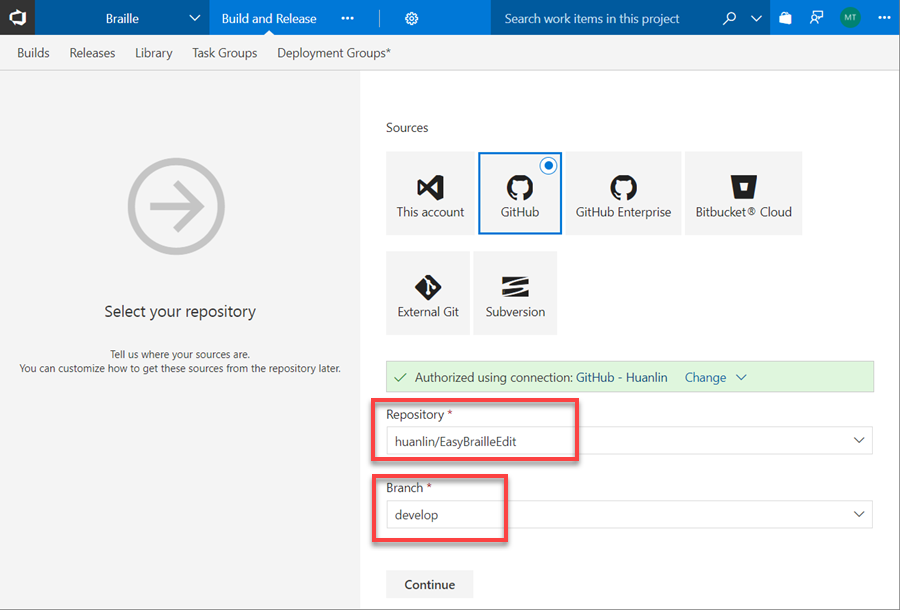Expand the search options chevron
Viewport: 900px width, 610px height.
click(x=756, y=18)
